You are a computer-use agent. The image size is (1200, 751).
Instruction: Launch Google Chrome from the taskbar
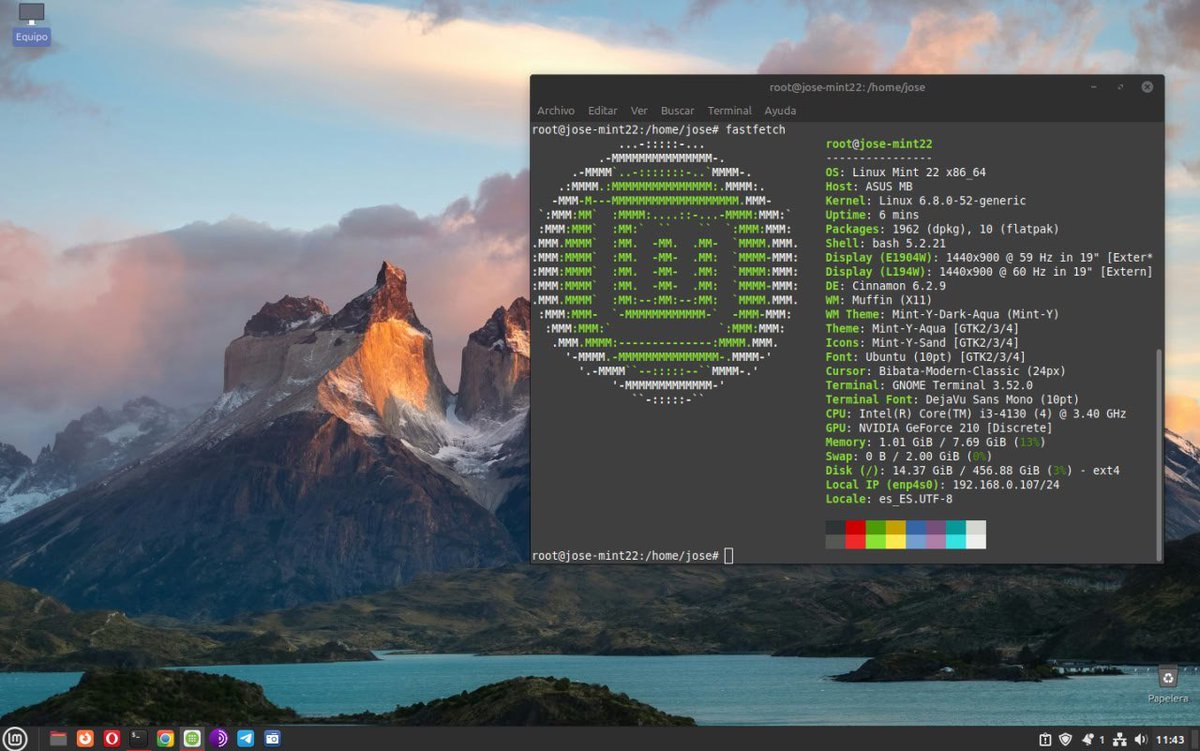coord(165,739)
